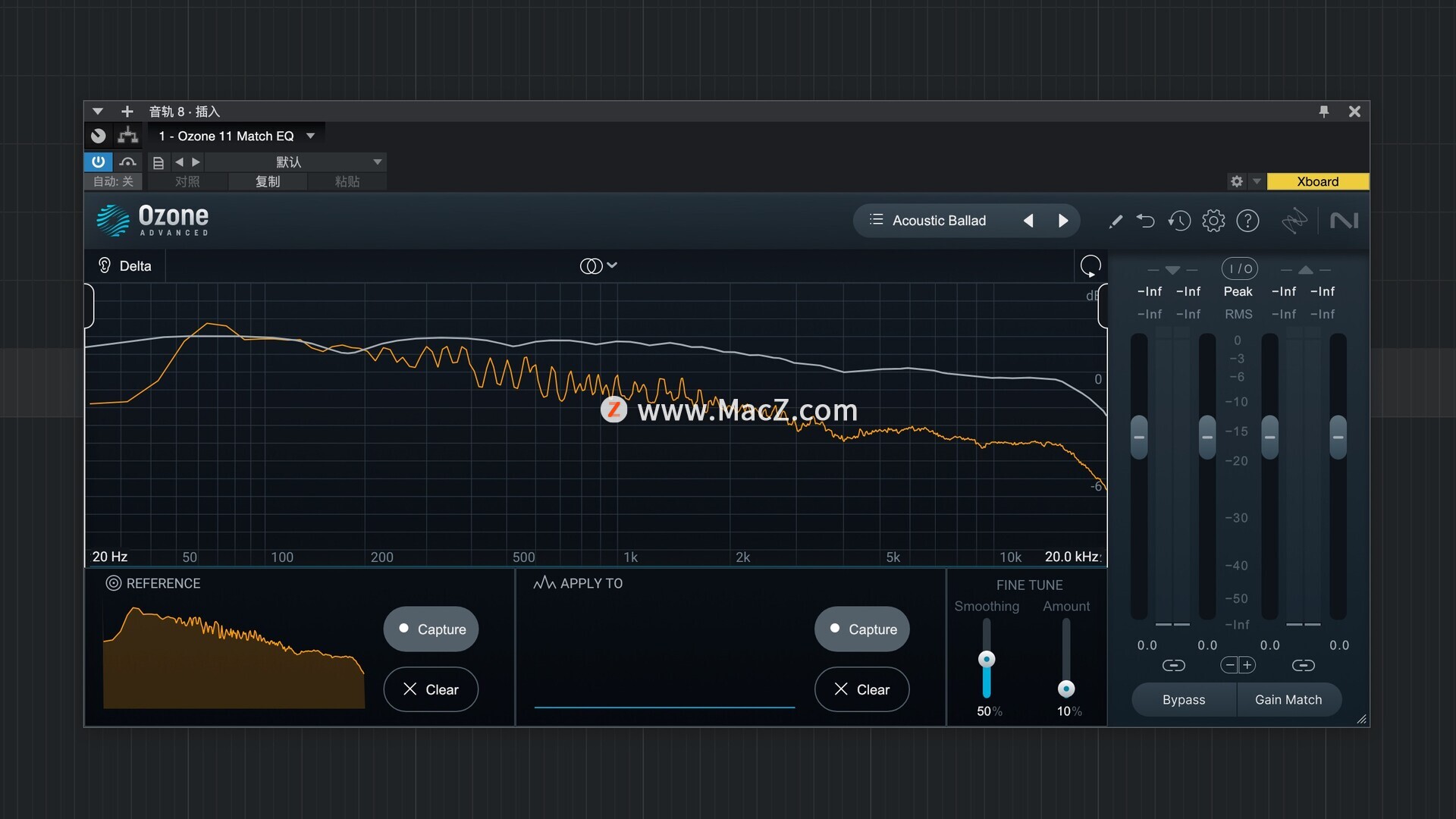Open the stereo mode circles dropdown
Image resolution: width=1456 pixels, height=819 pixels.
(598, 265)
